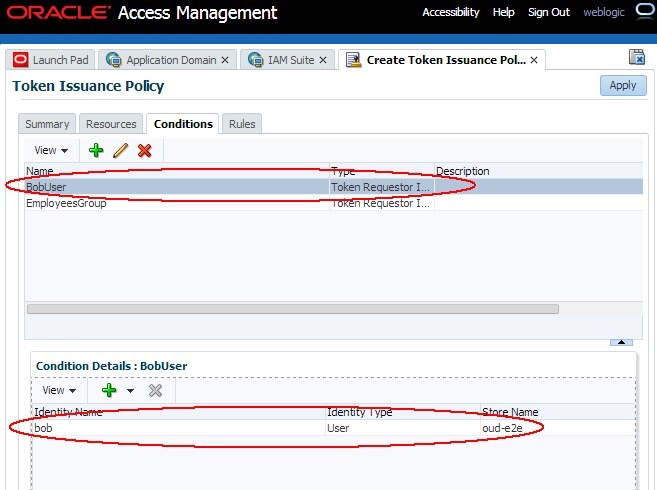Click the IAM Suite tab globe icon
The width and height of the screenshot is (657, 490).
tap(255, 60)
